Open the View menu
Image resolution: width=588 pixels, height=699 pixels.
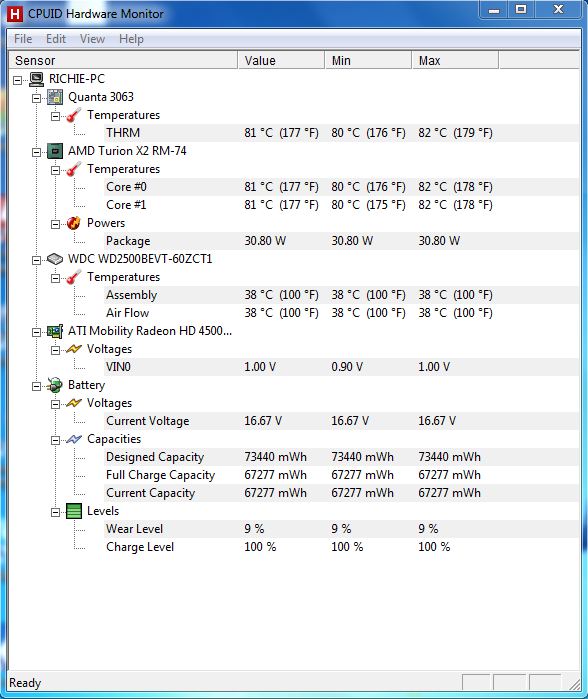[92, 39]
